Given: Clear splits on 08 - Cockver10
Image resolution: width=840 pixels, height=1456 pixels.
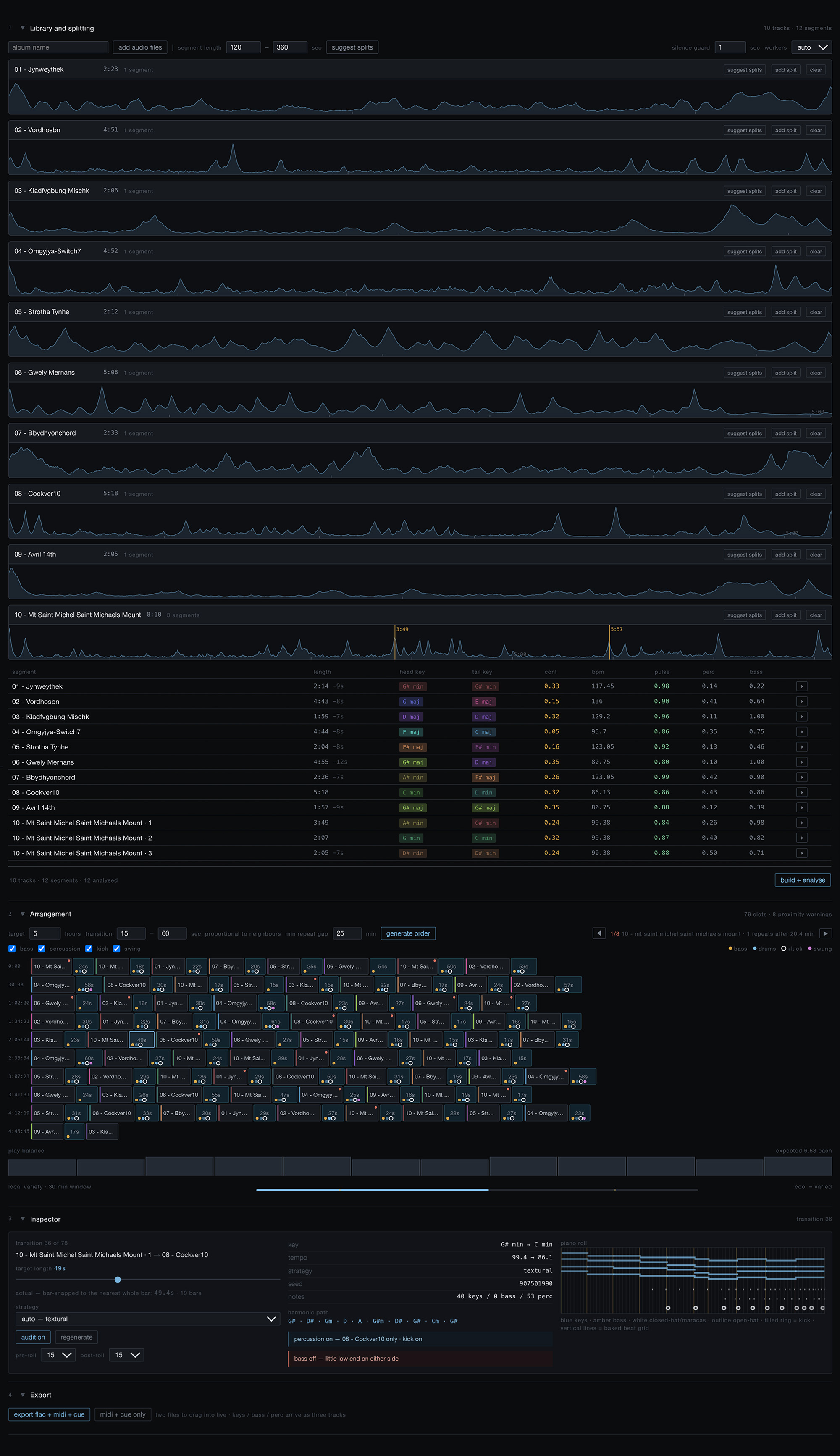Looking at the screenshot, I should (x=816, y=494).
